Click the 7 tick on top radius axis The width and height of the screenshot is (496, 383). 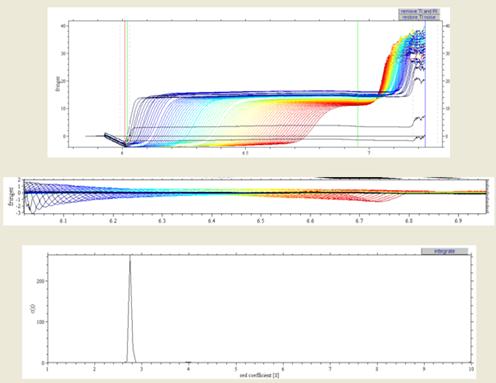(369, 153)
